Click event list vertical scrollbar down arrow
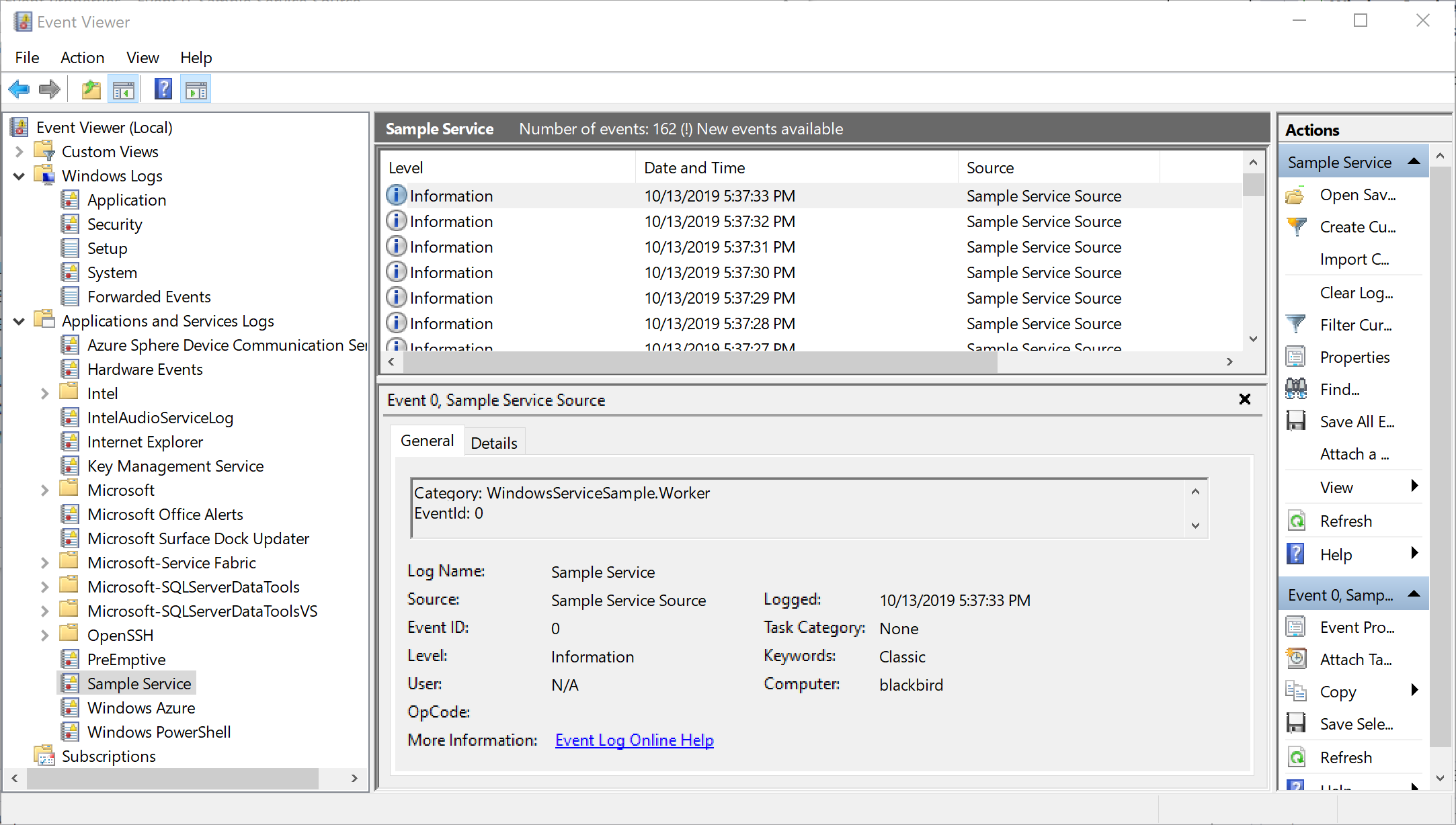 click(x=1253, y=339)
